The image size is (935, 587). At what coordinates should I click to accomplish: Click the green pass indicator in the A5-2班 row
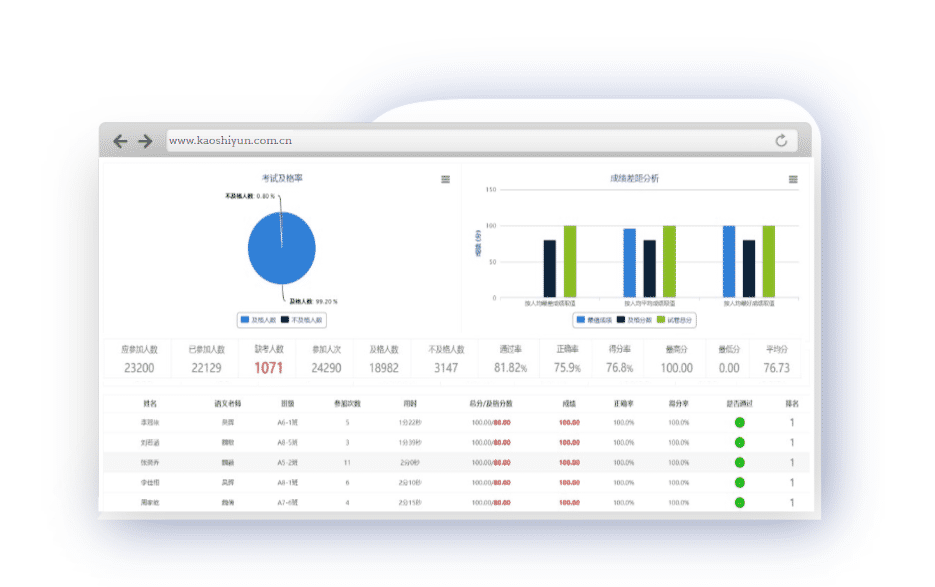[740, 462]
